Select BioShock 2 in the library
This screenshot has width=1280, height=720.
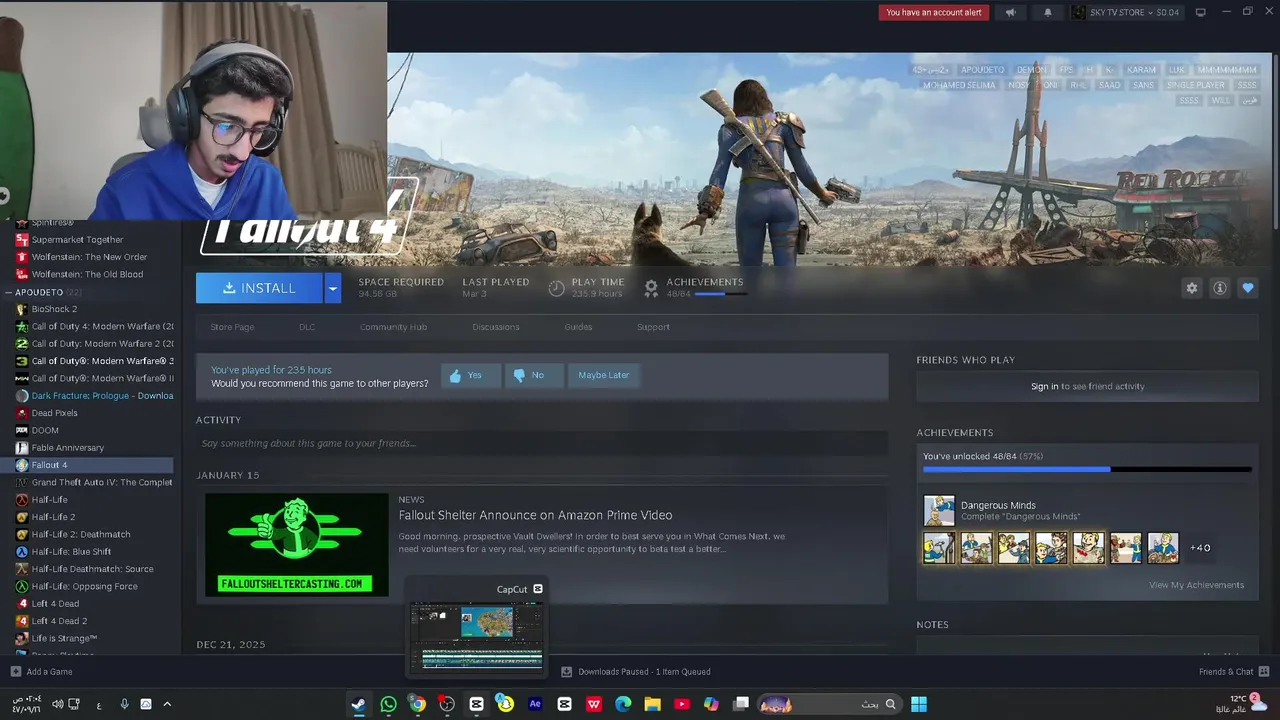pyautogui.click(x=54, y=309)
